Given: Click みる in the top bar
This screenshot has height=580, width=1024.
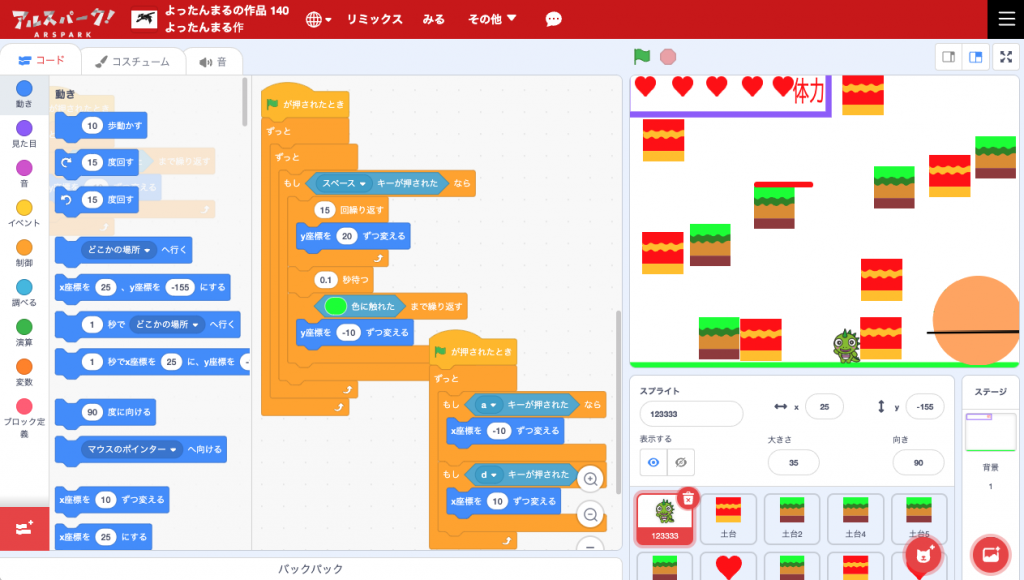Looking at the screenshot, I should point(434,20).
